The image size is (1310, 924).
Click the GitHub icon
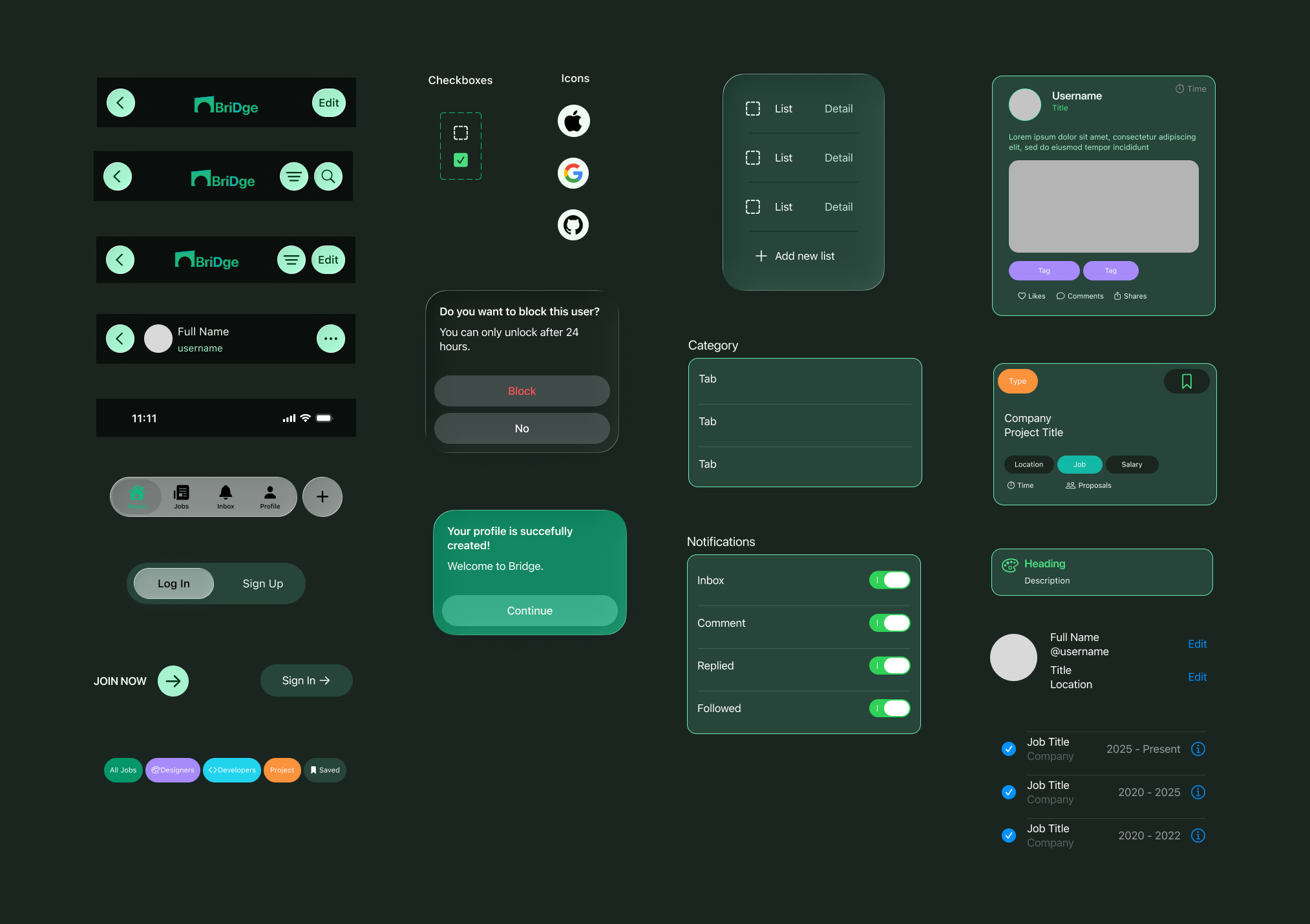[x=573, y=224]
